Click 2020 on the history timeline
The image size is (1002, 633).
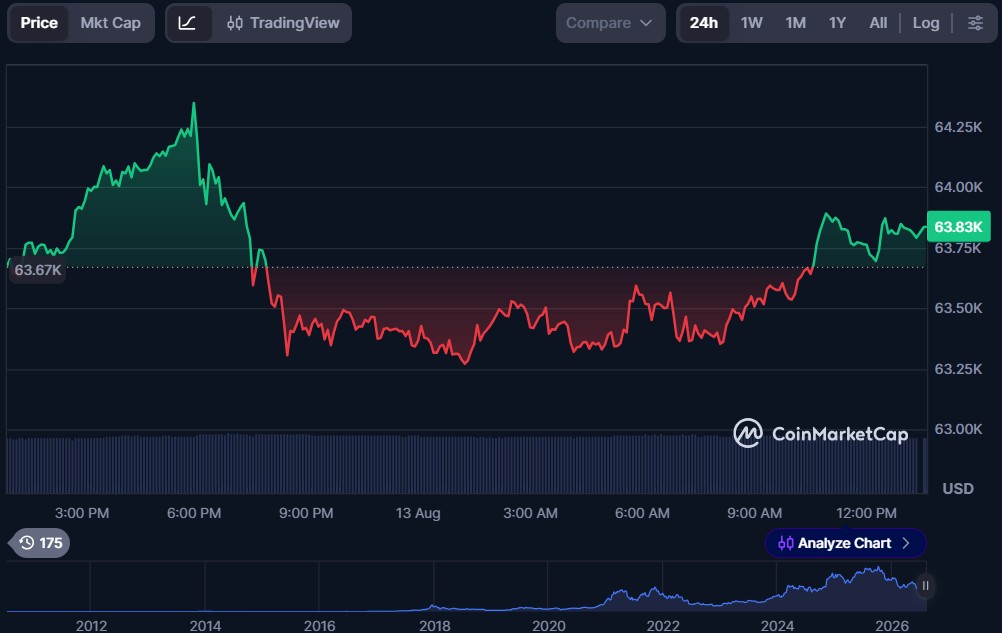pos(548,625)
